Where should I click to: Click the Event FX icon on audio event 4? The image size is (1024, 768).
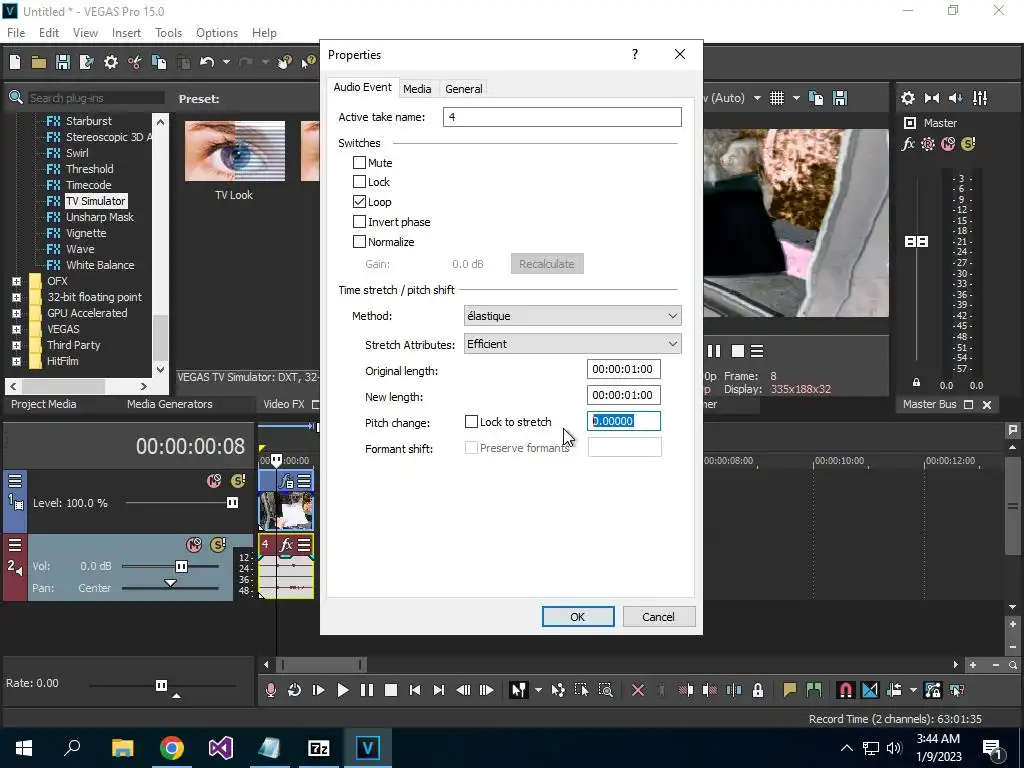coord(286,545)
